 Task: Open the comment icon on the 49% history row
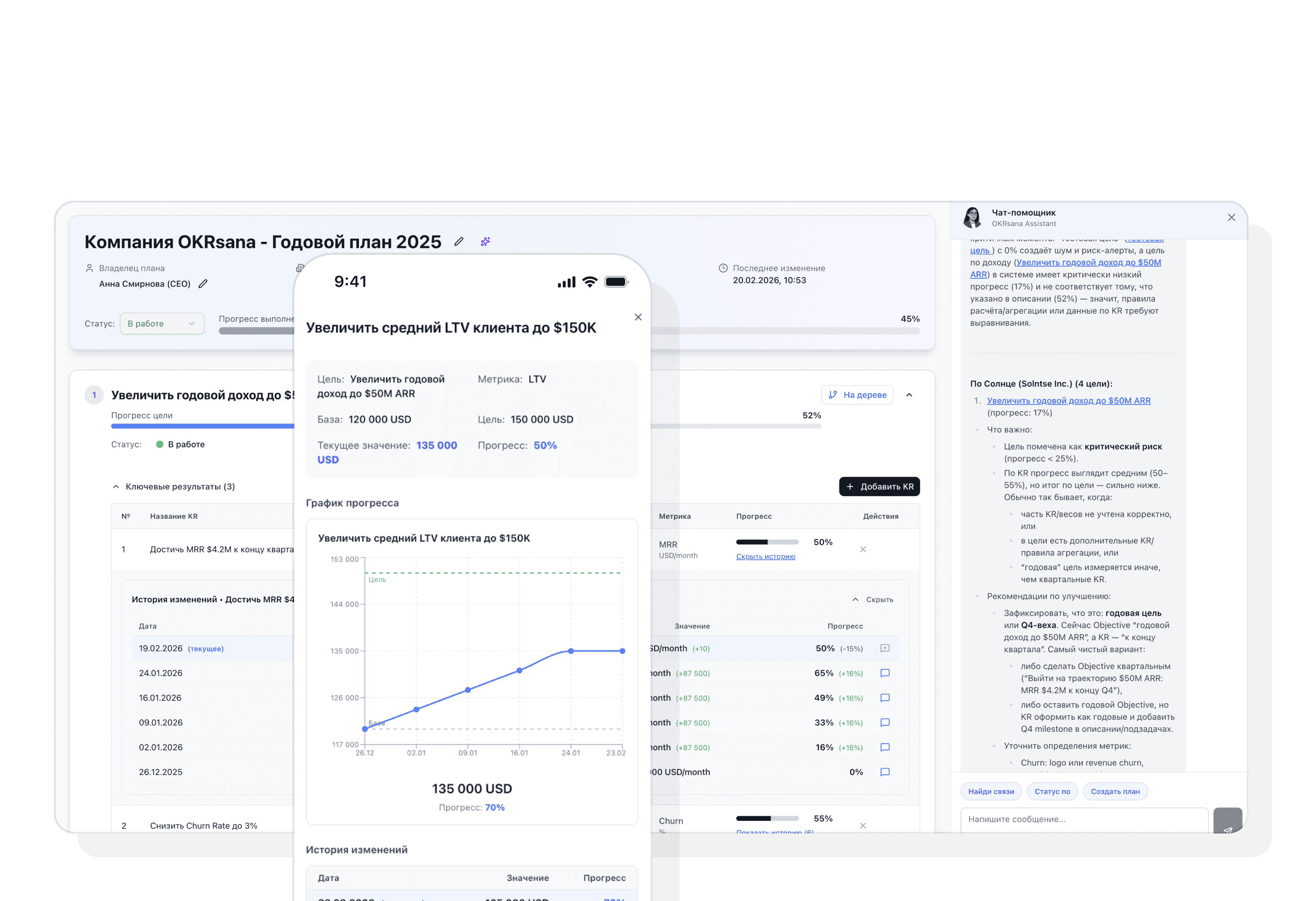tap(885, 698)
